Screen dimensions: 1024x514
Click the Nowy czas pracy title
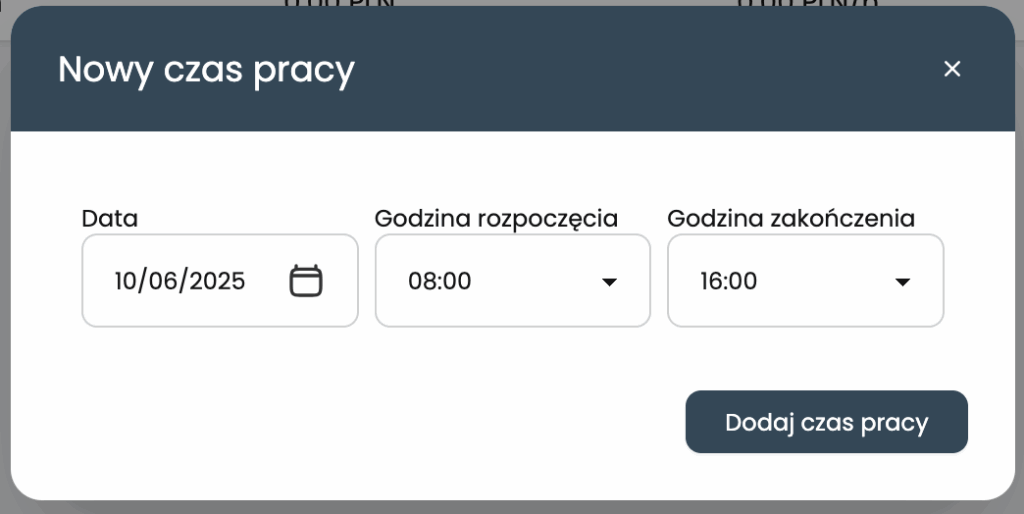pyautogui.click(x=206, y=70)
